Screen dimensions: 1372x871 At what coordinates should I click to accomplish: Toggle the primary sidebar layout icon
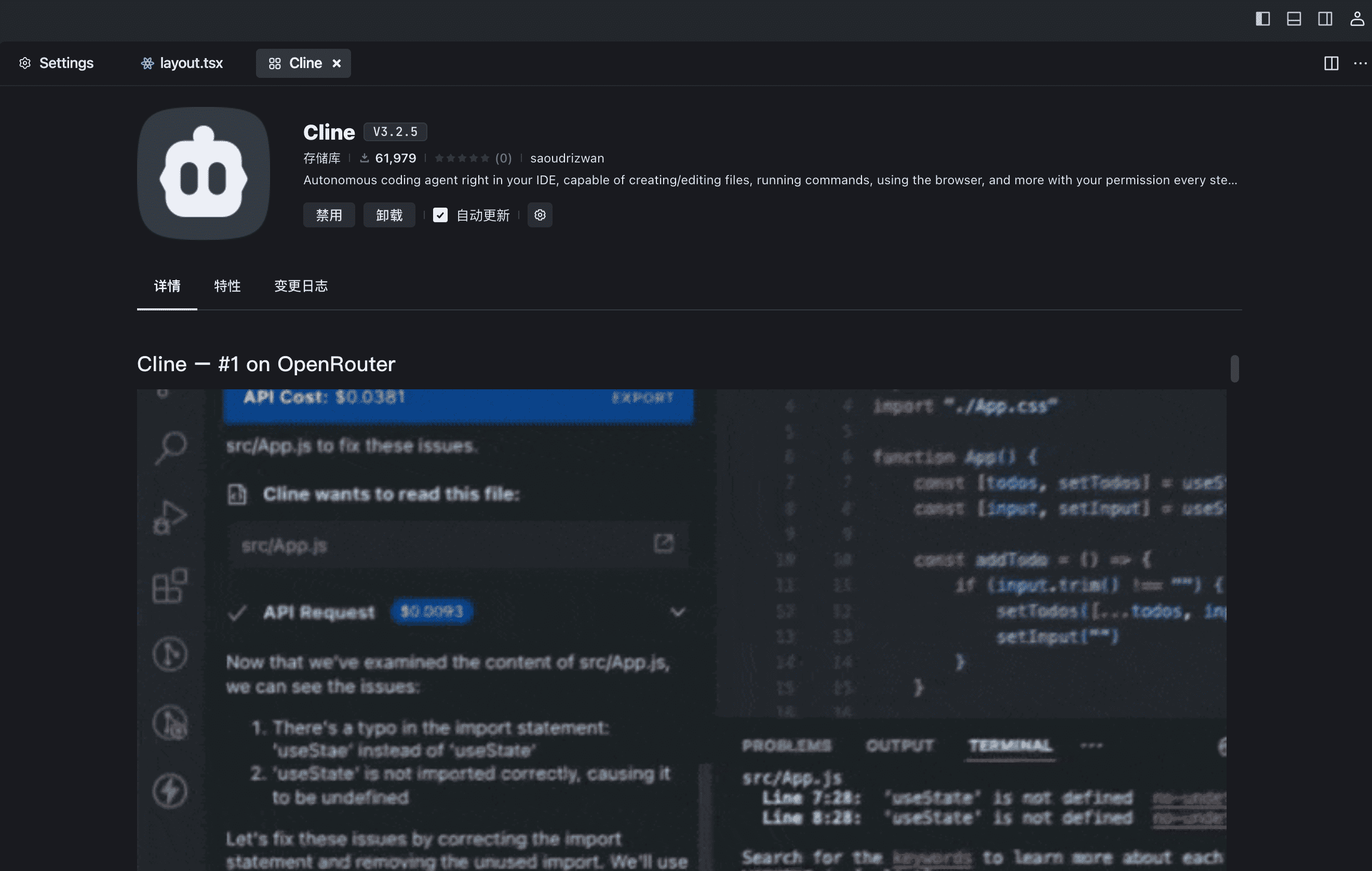(x=1262, y=19)
